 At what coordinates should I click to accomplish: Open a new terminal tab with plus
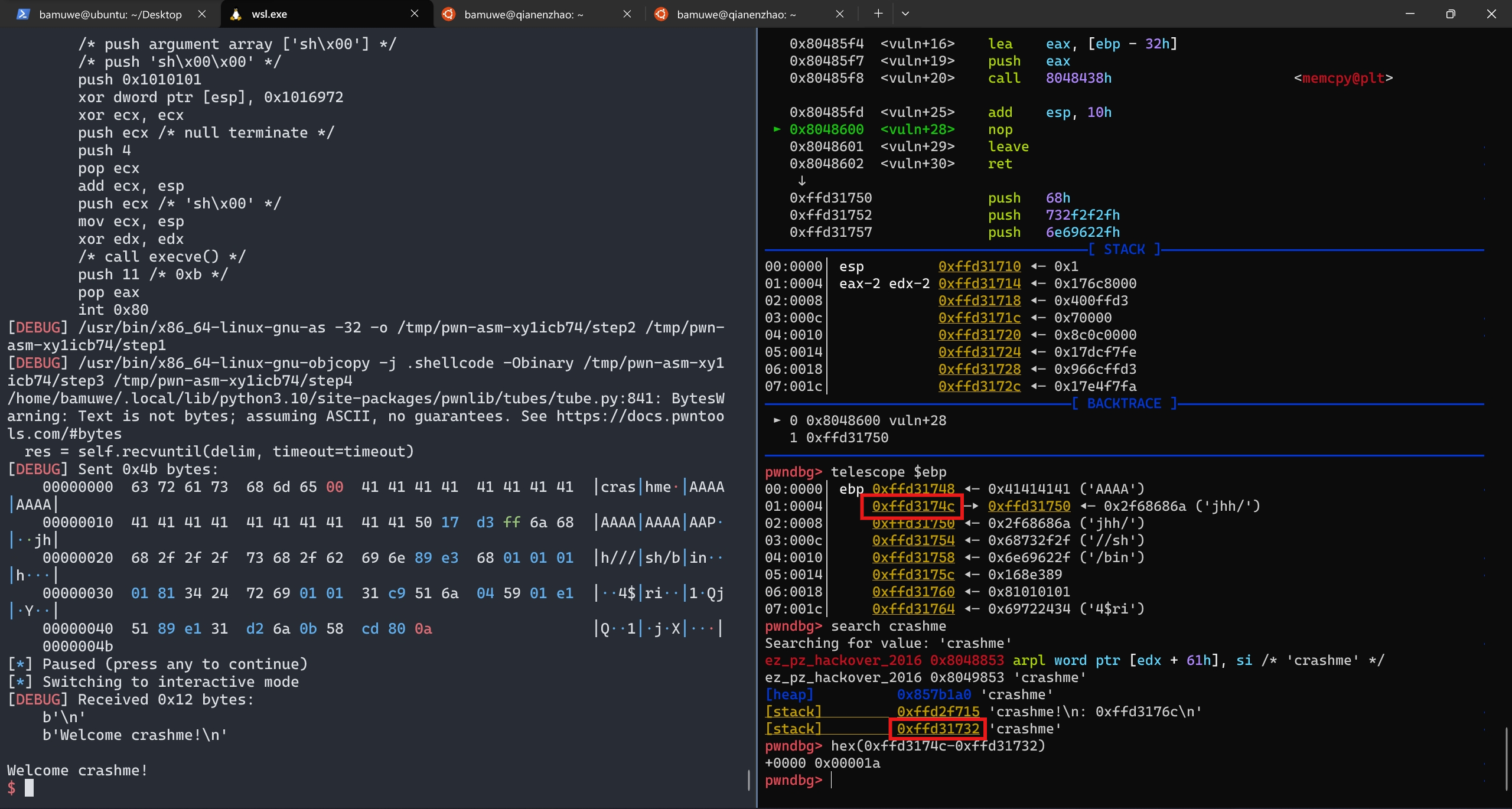878,14
